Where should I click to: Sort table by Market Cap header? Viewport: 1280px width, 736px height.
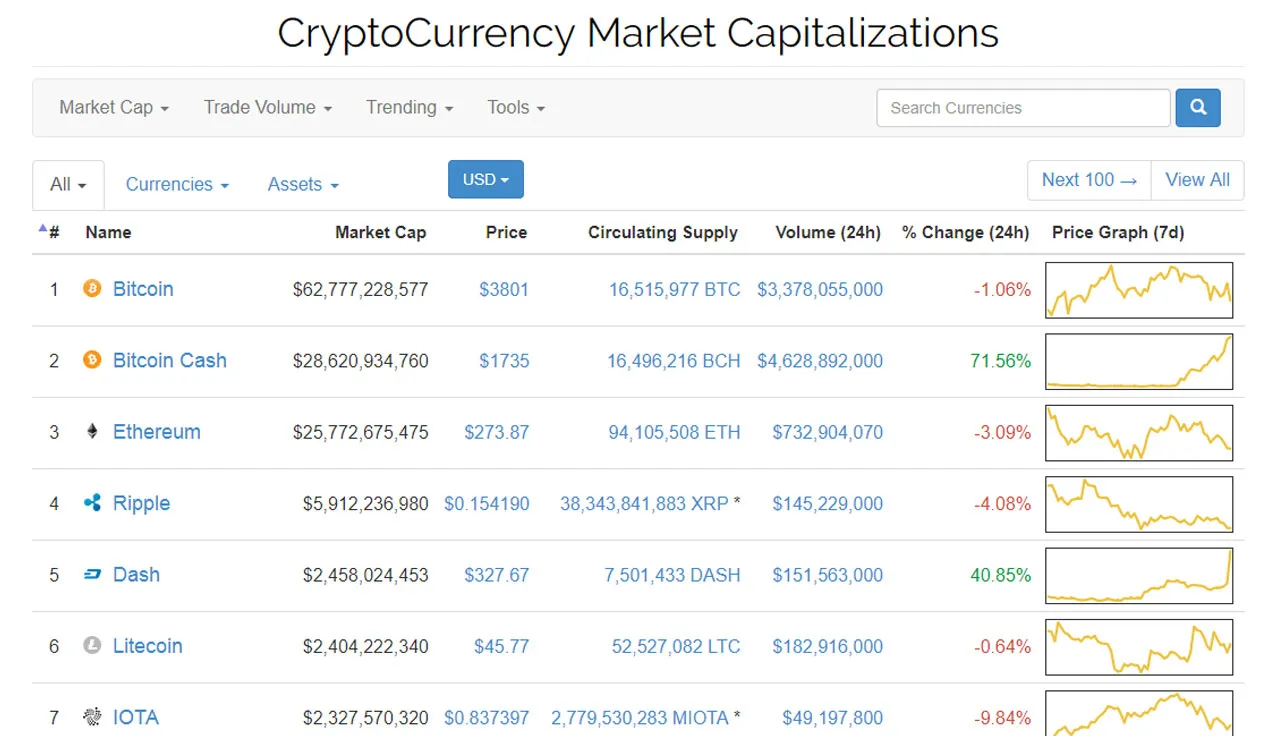point(380,232)
